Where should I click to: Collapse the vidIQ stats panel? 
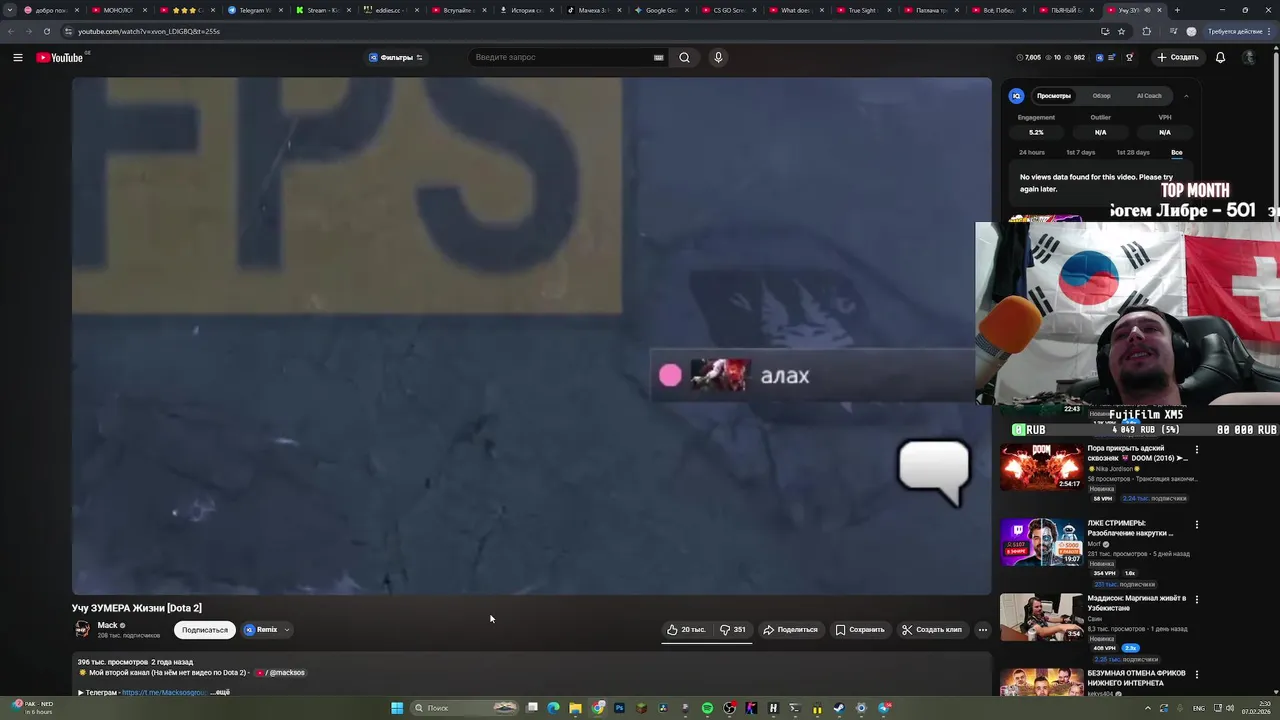pyautogui.click(x=1186, y=96)
